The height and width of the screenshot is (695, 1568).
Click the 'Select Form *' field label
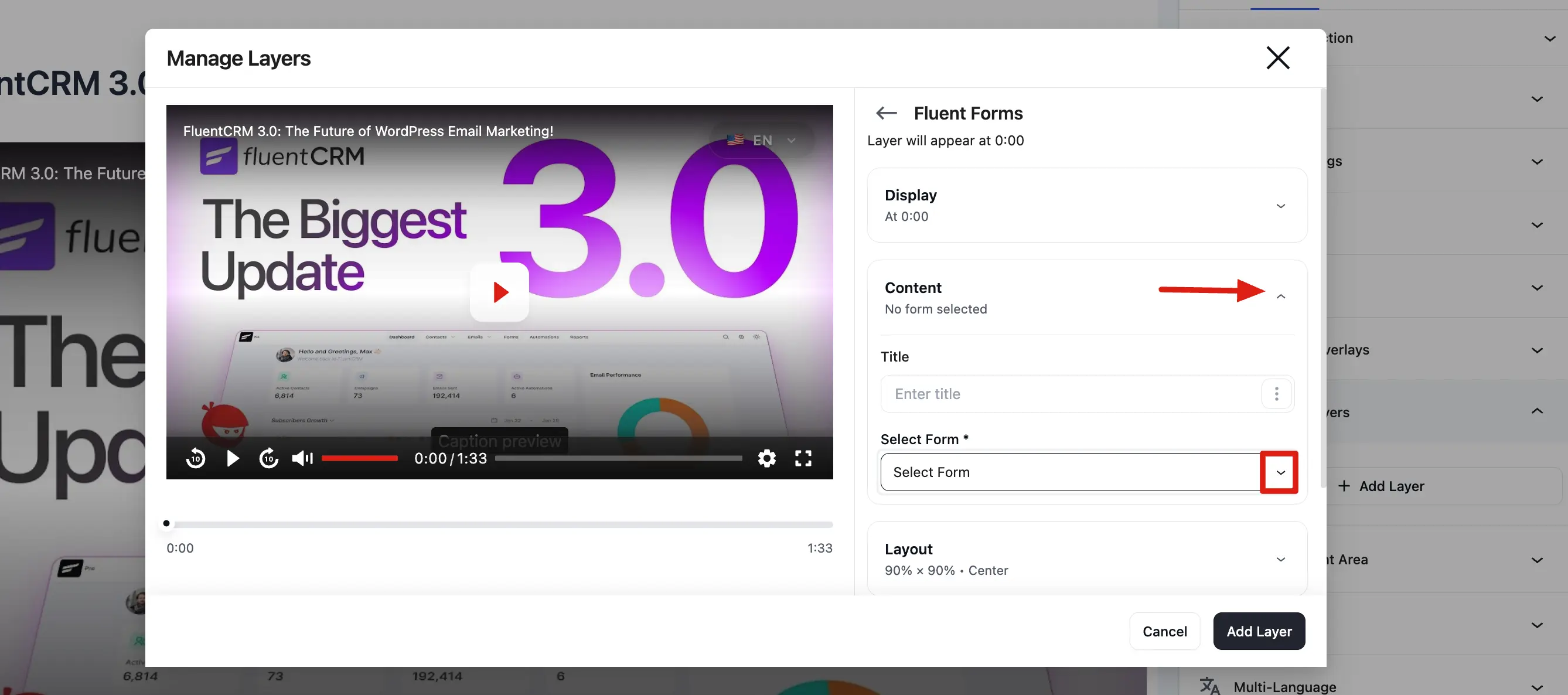point(924,440)
